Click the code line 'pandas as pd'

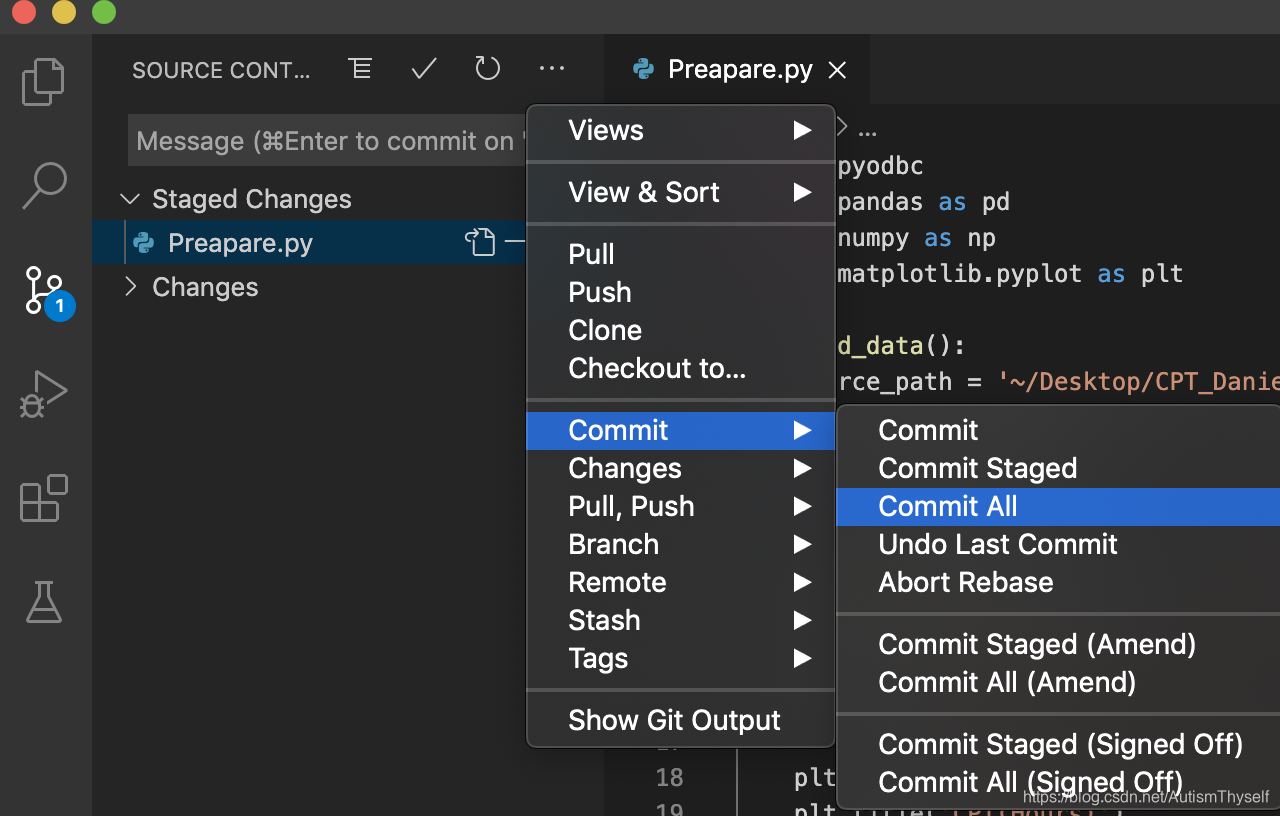(923, 202)
